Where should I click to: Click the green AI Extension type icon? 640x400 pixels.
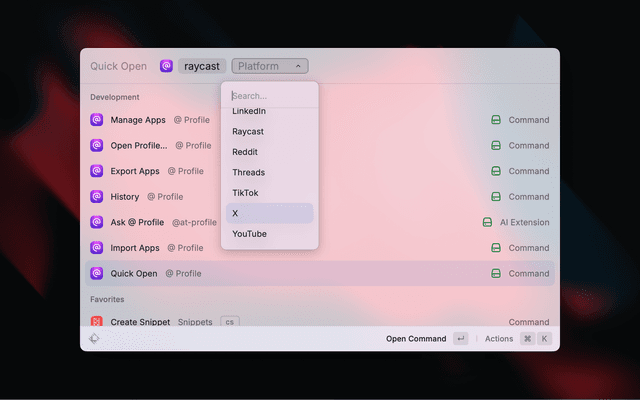[x=487, y=222]
